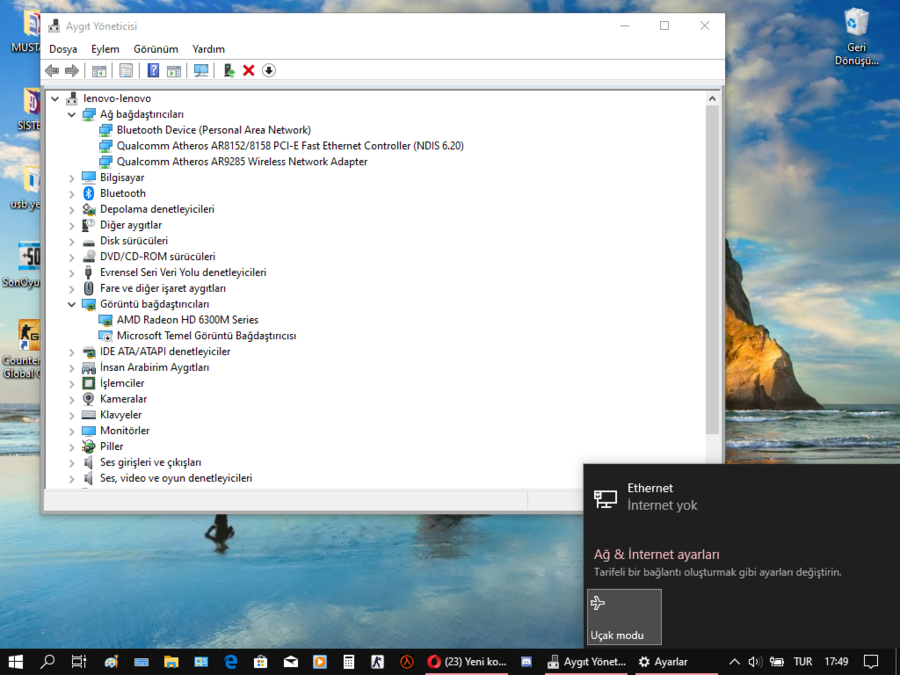Image resolution: width=900 pixels, height=675 pixels.
Task: Open the Görünüm menu
Action: pyautogui.click(x=156, y=49)
